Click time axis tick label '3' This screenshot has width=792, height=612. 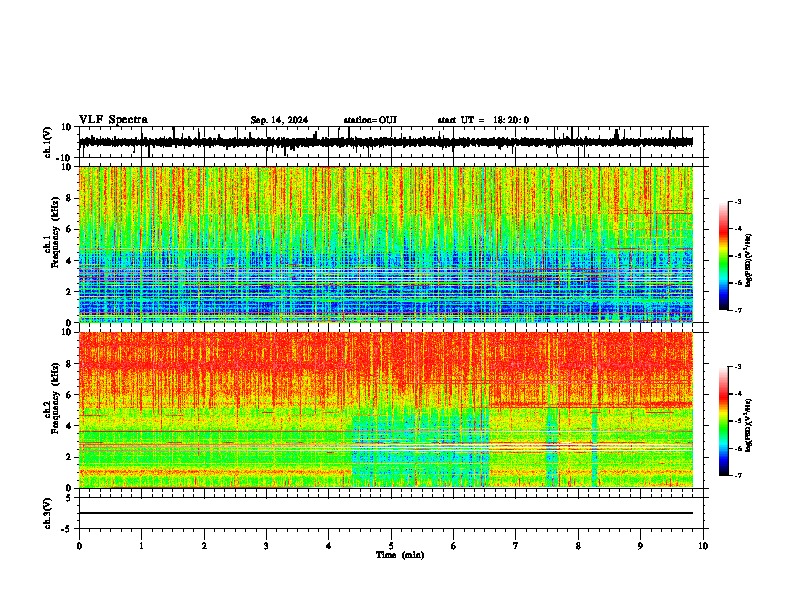[266, 546]
